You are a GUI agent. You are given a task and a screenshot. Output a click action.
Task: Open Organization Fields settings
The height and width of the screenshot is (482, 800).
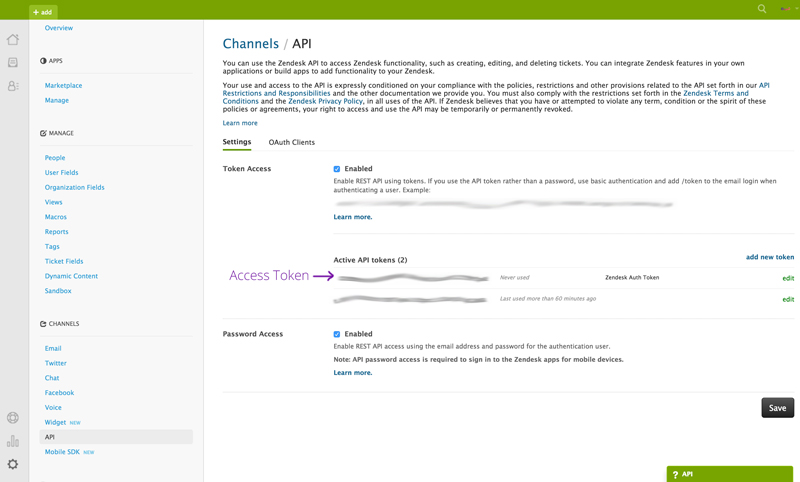point(74,188)
